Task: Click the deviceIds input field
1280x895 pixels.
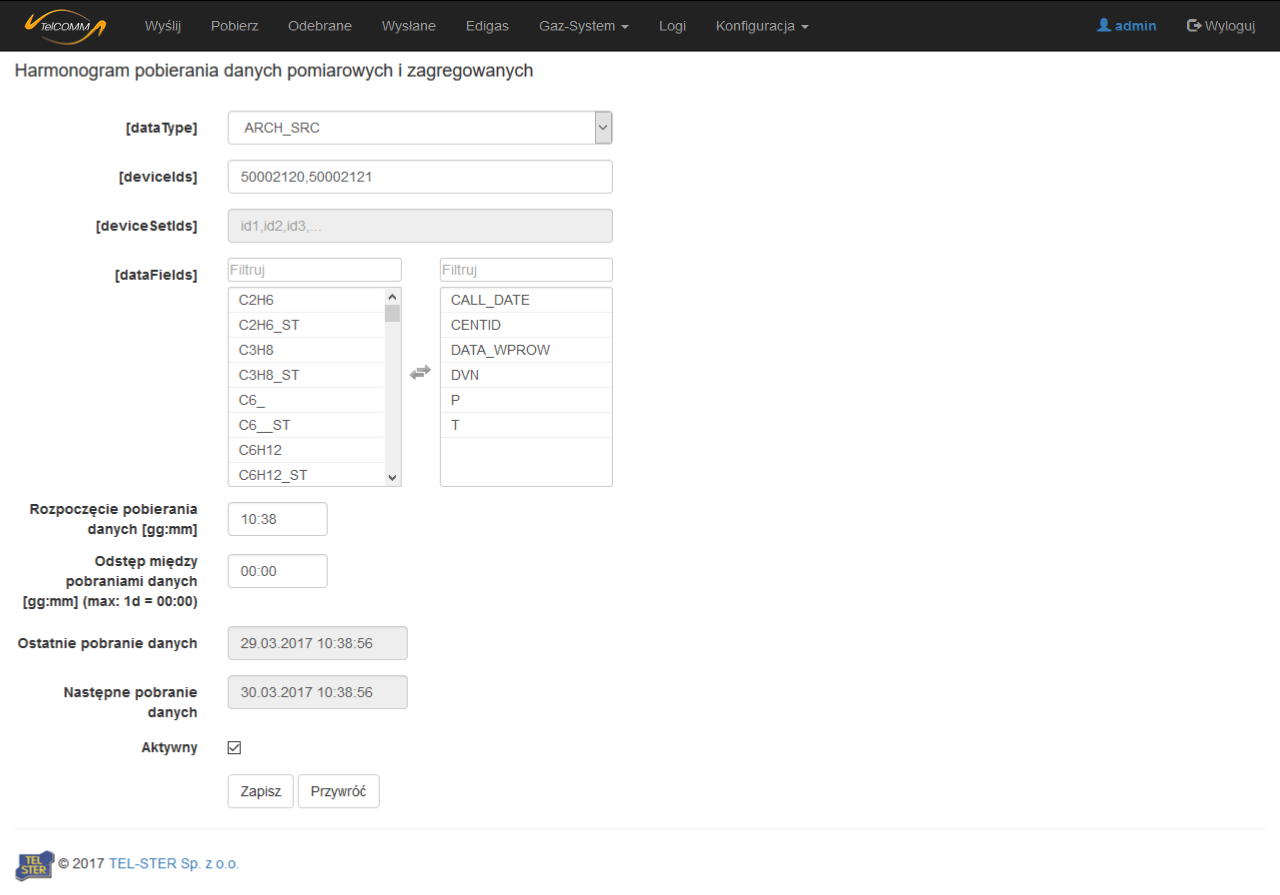Action: tap(420, 177)
